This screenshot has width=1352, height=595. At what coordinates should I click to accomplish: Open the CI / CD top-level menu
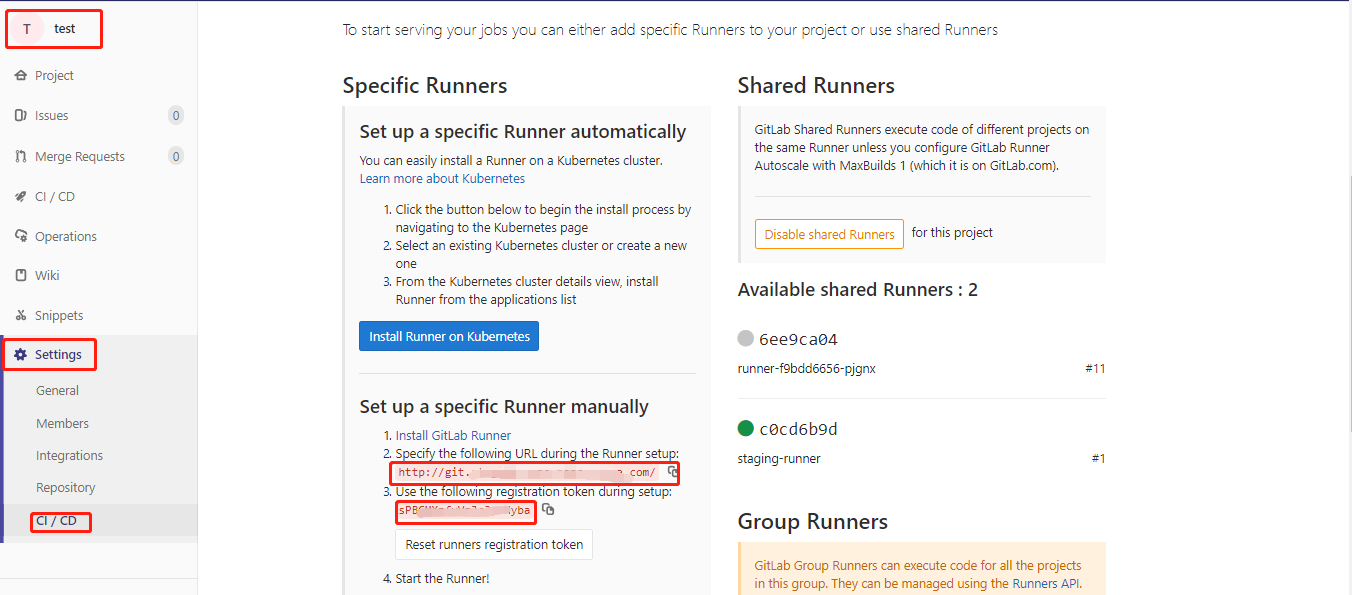[x=55, y=197]
